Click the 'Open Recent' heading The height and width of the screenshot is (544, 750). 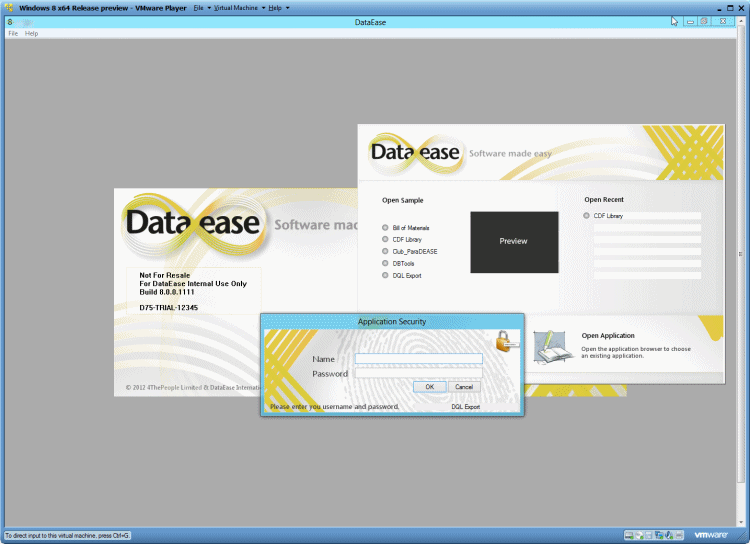(604, 200)
